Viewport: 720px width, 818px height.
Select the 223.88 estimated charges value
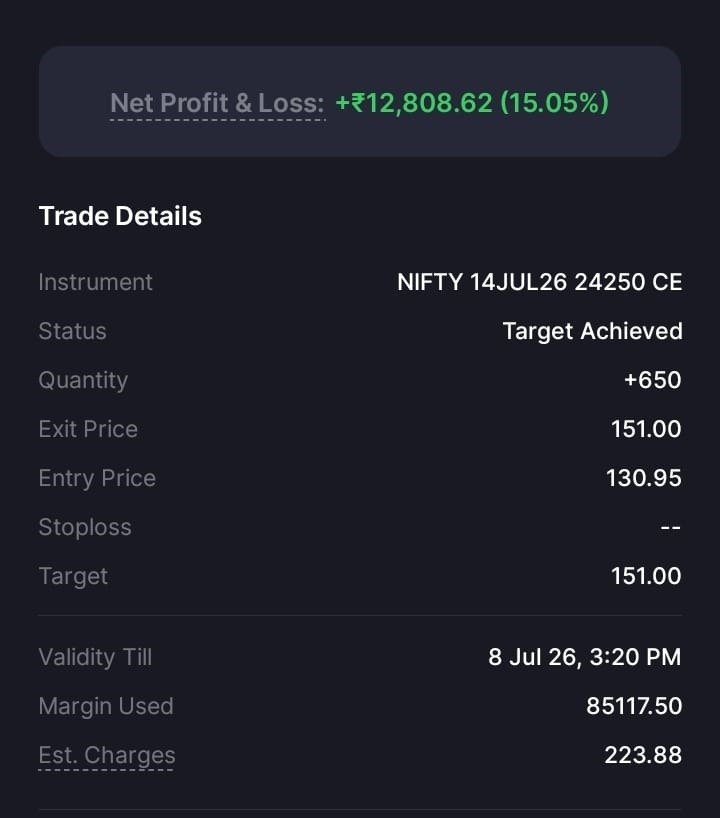tap(643, 755)
